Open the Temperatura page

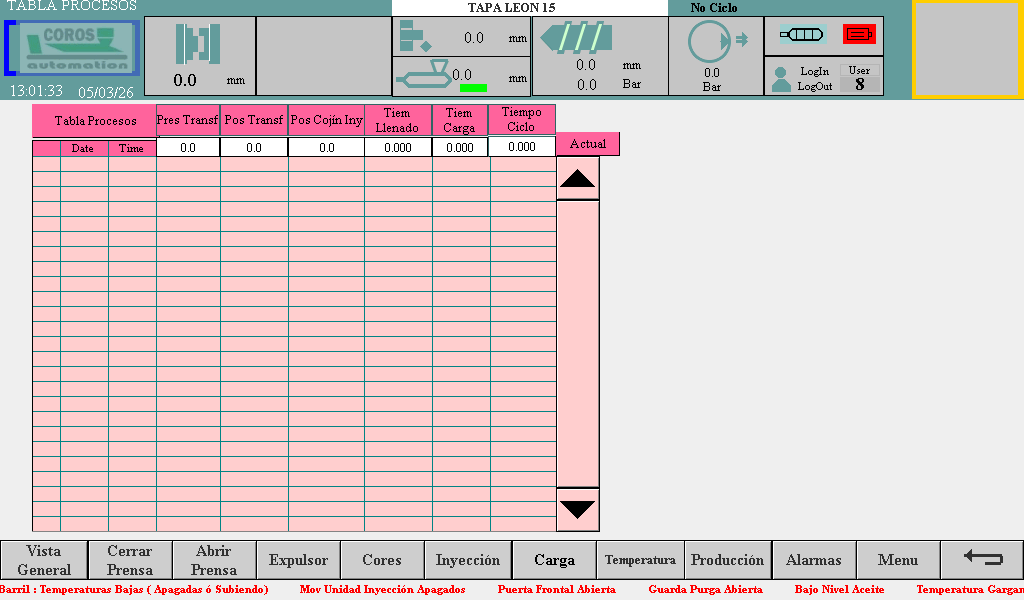640,560
